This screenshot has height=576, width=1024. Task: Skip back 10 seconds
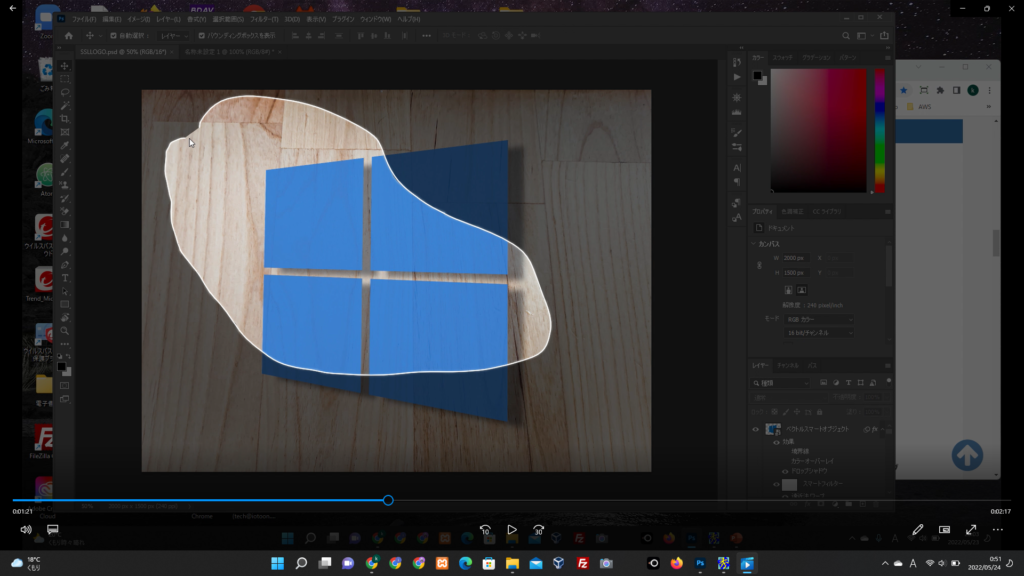click(x=485, y=530)
